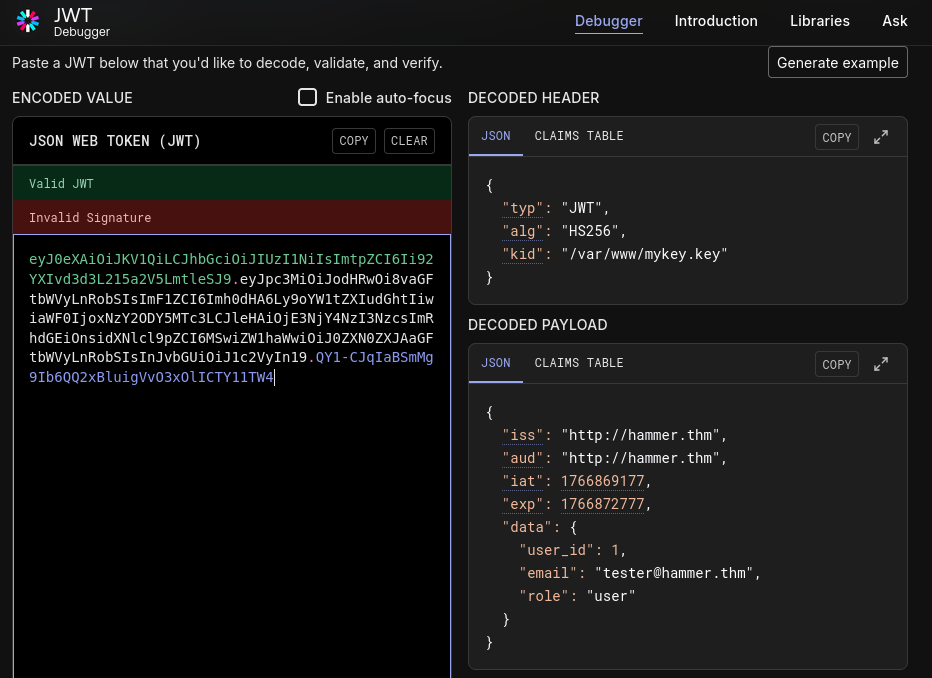
Task: Copy the decoded header JSON
Action: 836,137
